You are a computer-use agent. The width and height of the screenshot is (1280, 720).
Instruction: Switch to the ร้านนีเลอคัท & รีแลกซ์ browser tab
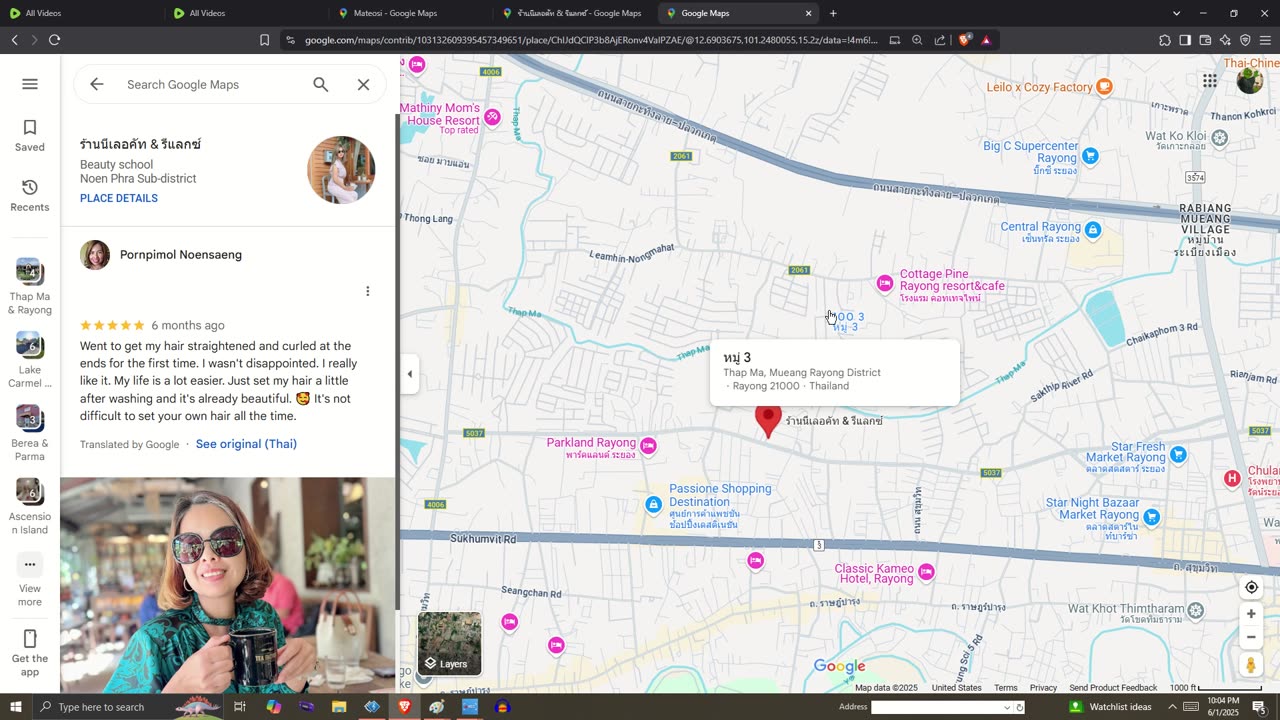(x=574, y=13)
